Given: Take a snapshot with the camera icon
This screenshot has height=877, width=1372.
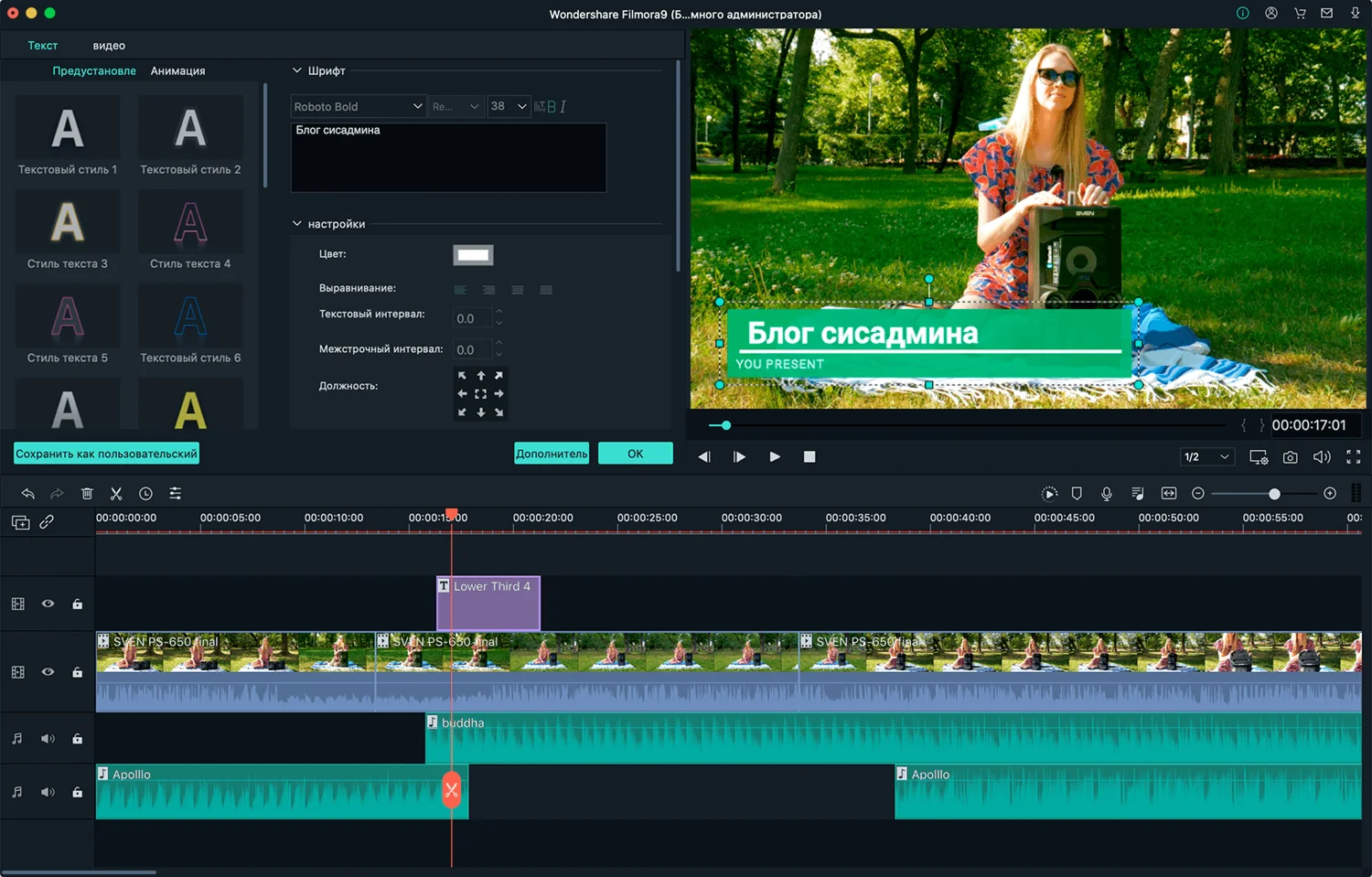Looking at the screenshot, I should (x=1290, y=457).
